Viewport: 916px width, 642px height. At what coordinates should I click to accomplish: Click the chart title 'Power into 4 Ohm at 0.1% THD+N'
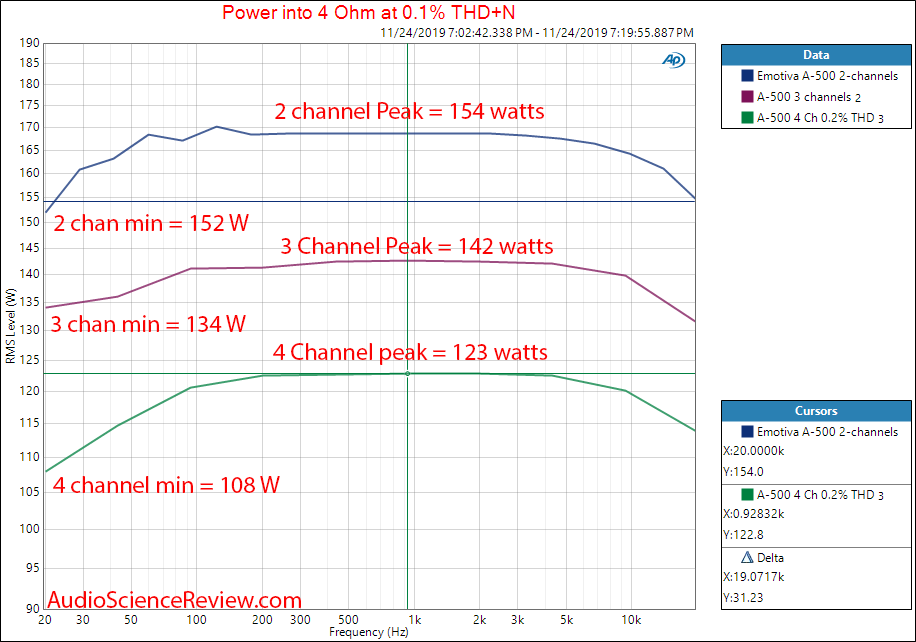tap(369, 12)
